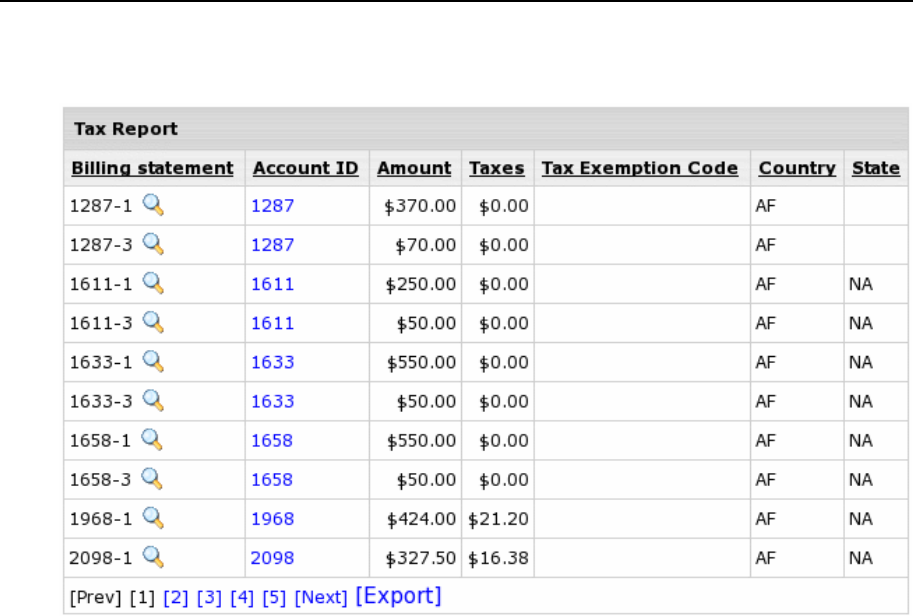Export the tax report
The height and width of the screenshot is (616, 913).
397,596
